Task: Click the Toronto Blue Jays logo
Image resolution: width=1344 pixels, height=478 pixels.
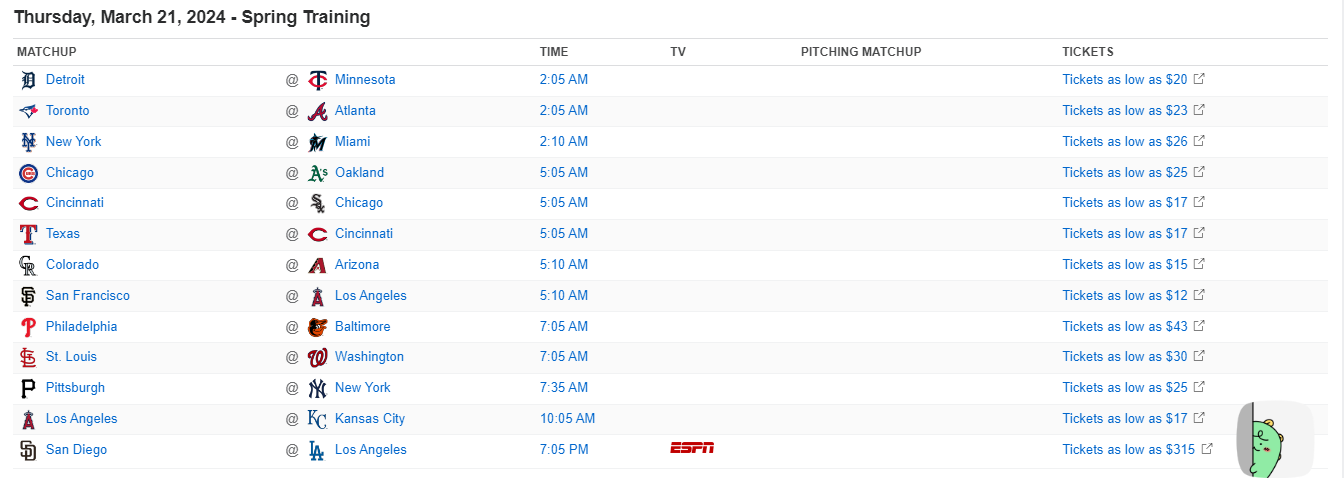Action: pos(28,111)
